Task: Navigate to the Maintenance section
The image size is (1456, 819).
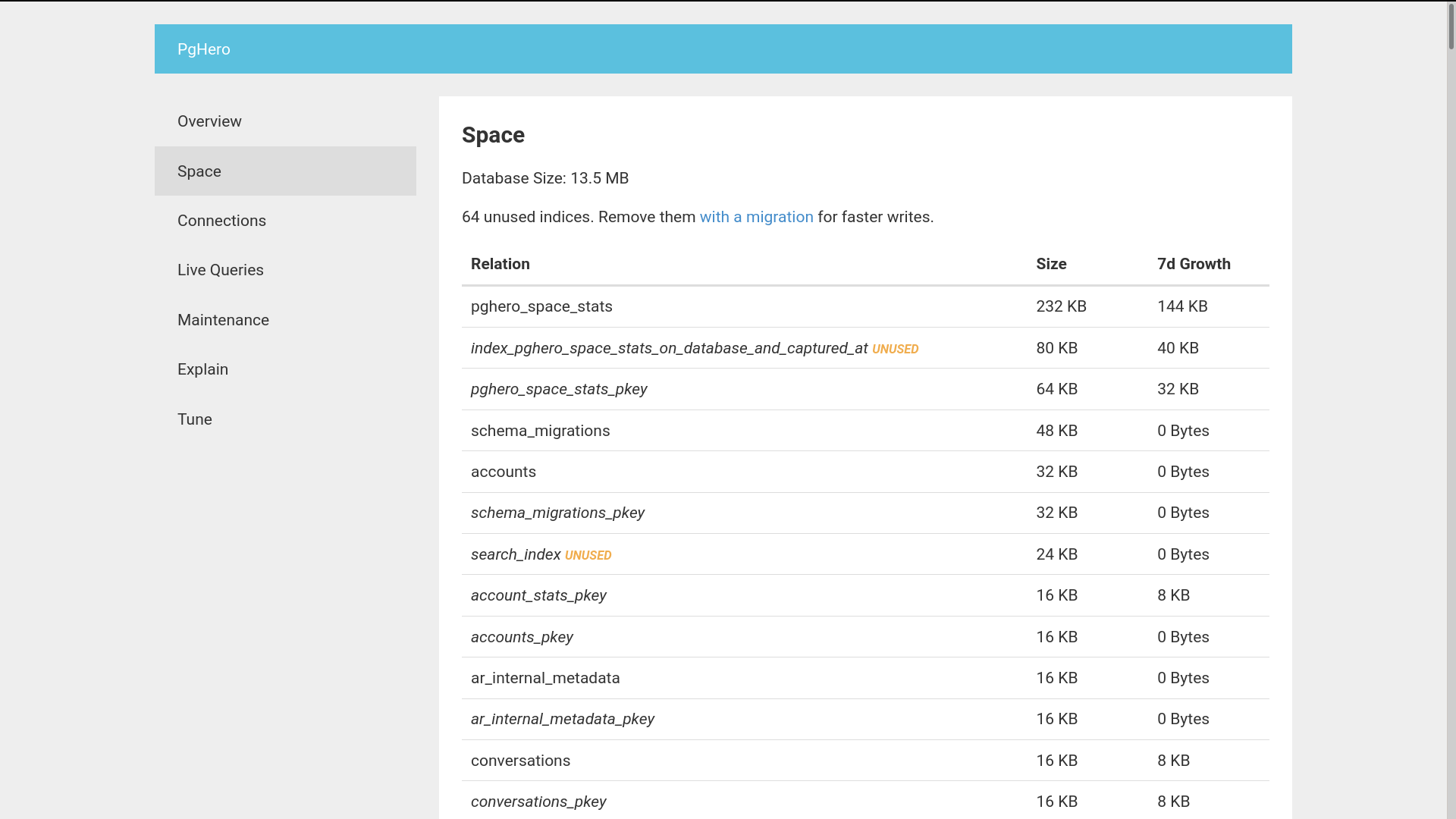Action: point(223,320)
